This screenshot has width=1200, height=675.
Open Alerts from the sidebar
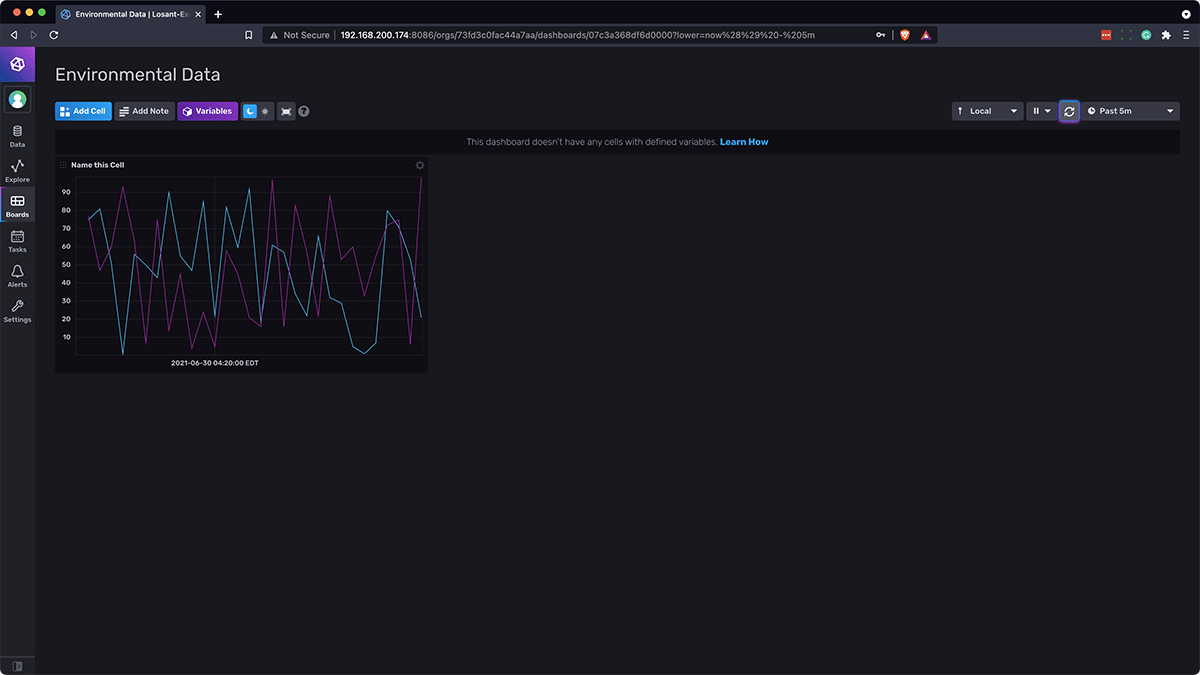17,276
